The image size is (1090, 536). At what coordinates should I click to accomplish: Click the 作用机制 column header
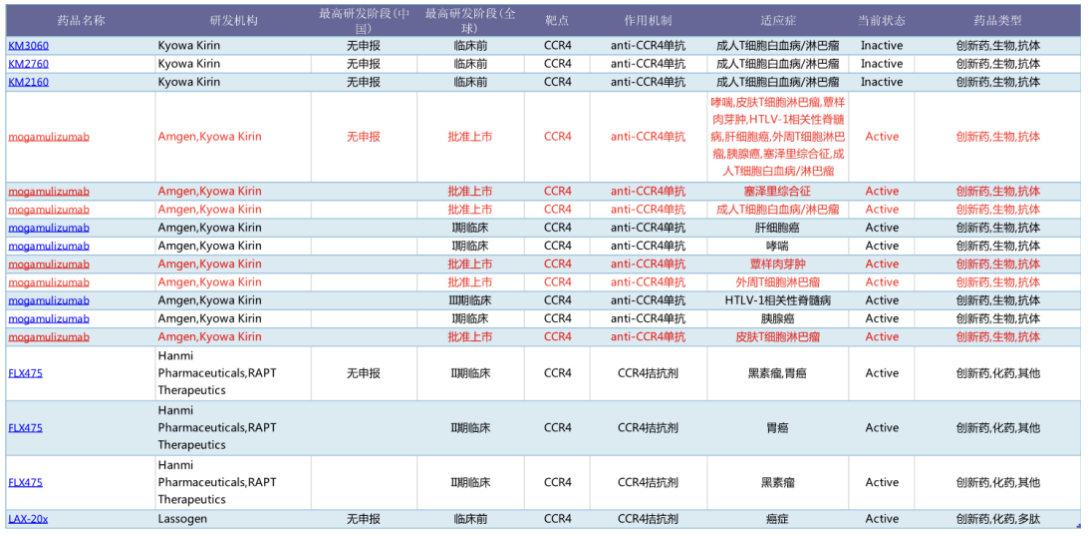tap(648, 20)
